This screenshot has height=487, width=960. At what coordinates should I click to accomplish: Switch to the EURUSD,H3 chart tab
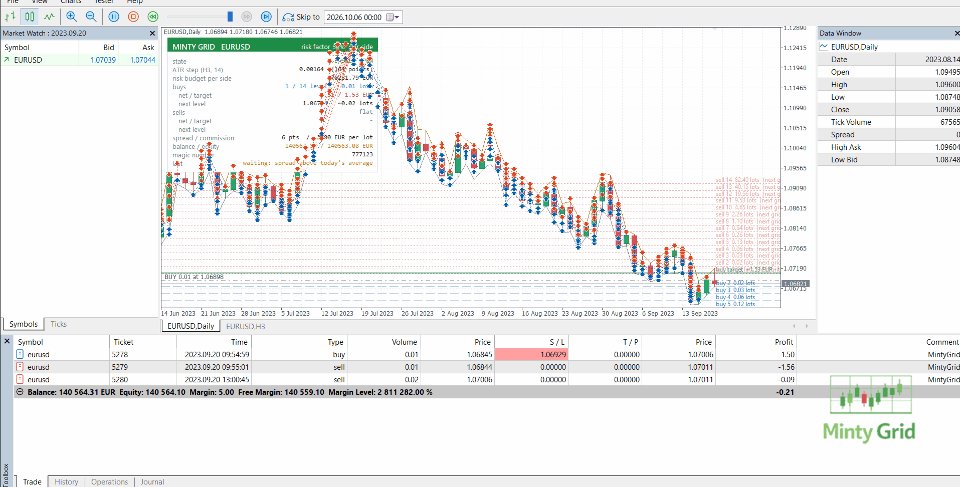click(x=246, y=326)
